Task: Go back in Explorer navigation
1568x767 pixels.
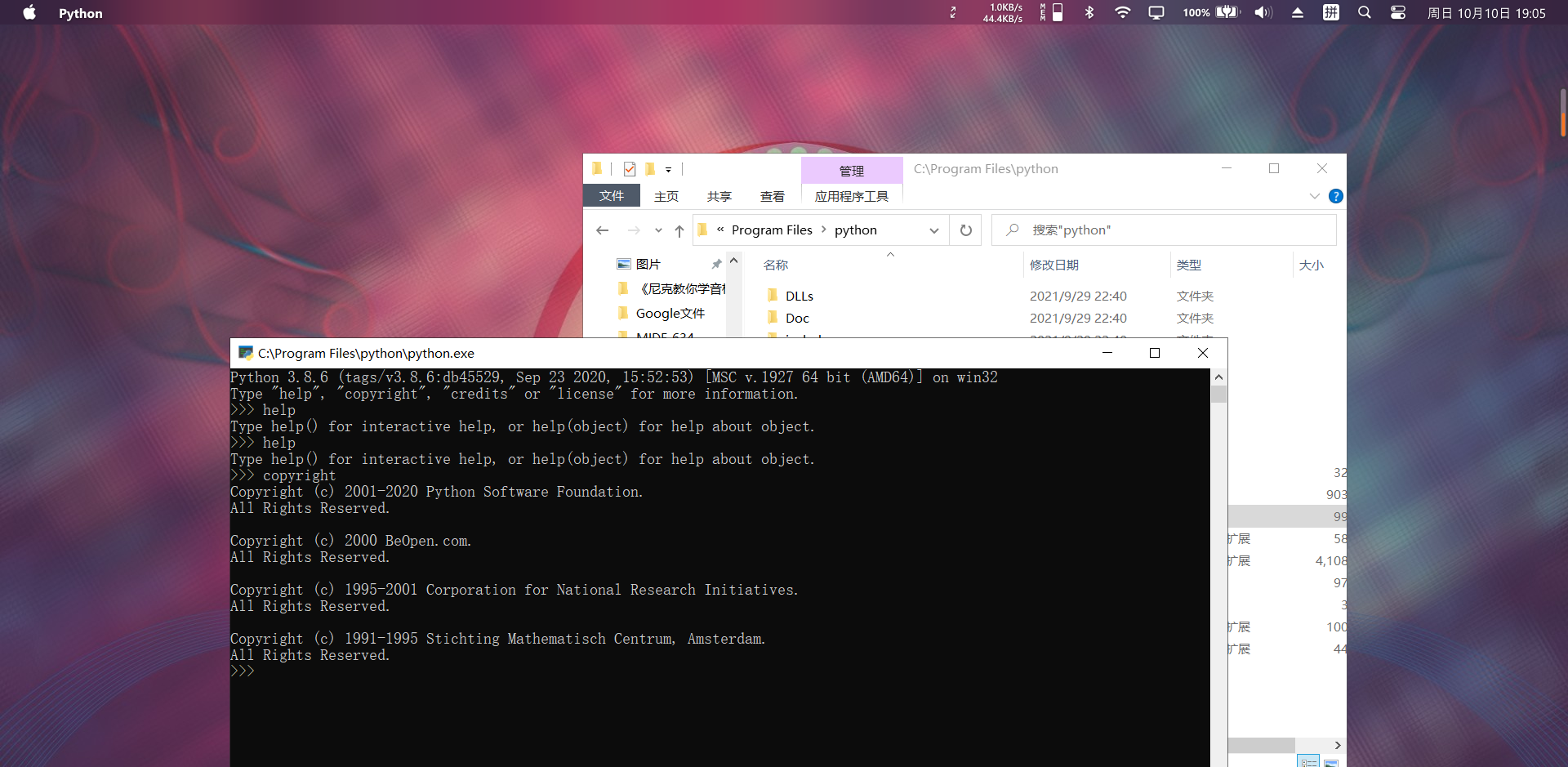Action: click(603, 230)
